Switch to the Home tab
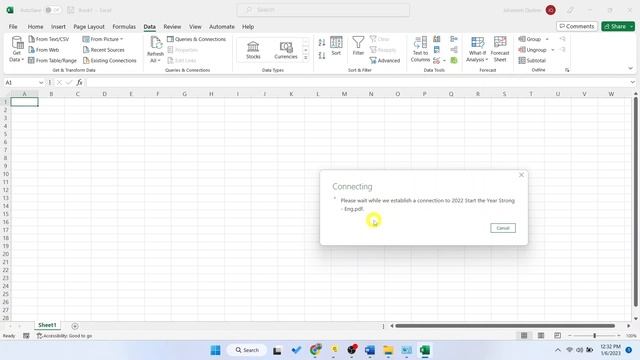Viewport: 640px width, 360px height. [x=36, y=27]
